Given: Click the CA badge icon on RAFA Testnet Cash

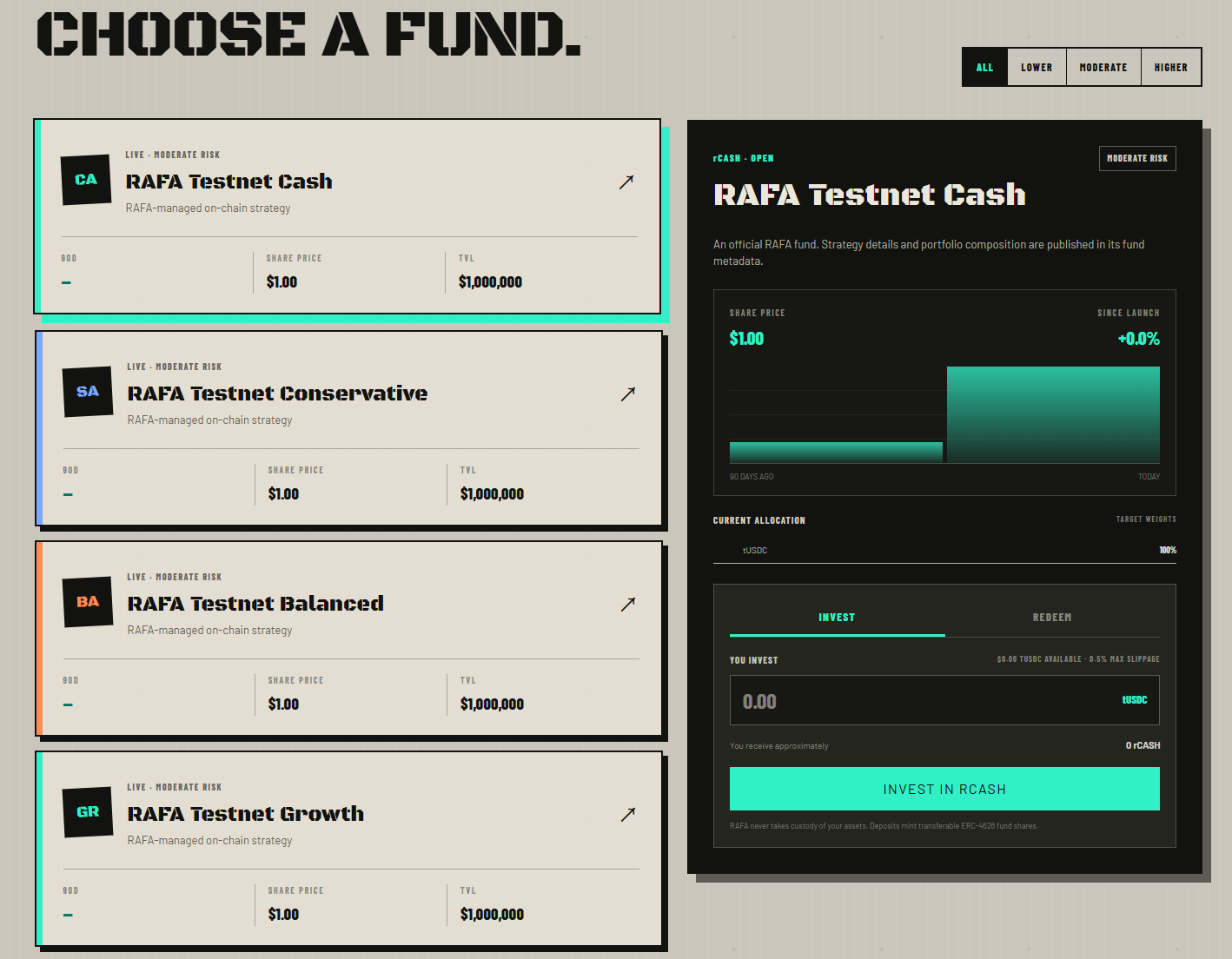Looking at the screenshot, I should (86, 180).
